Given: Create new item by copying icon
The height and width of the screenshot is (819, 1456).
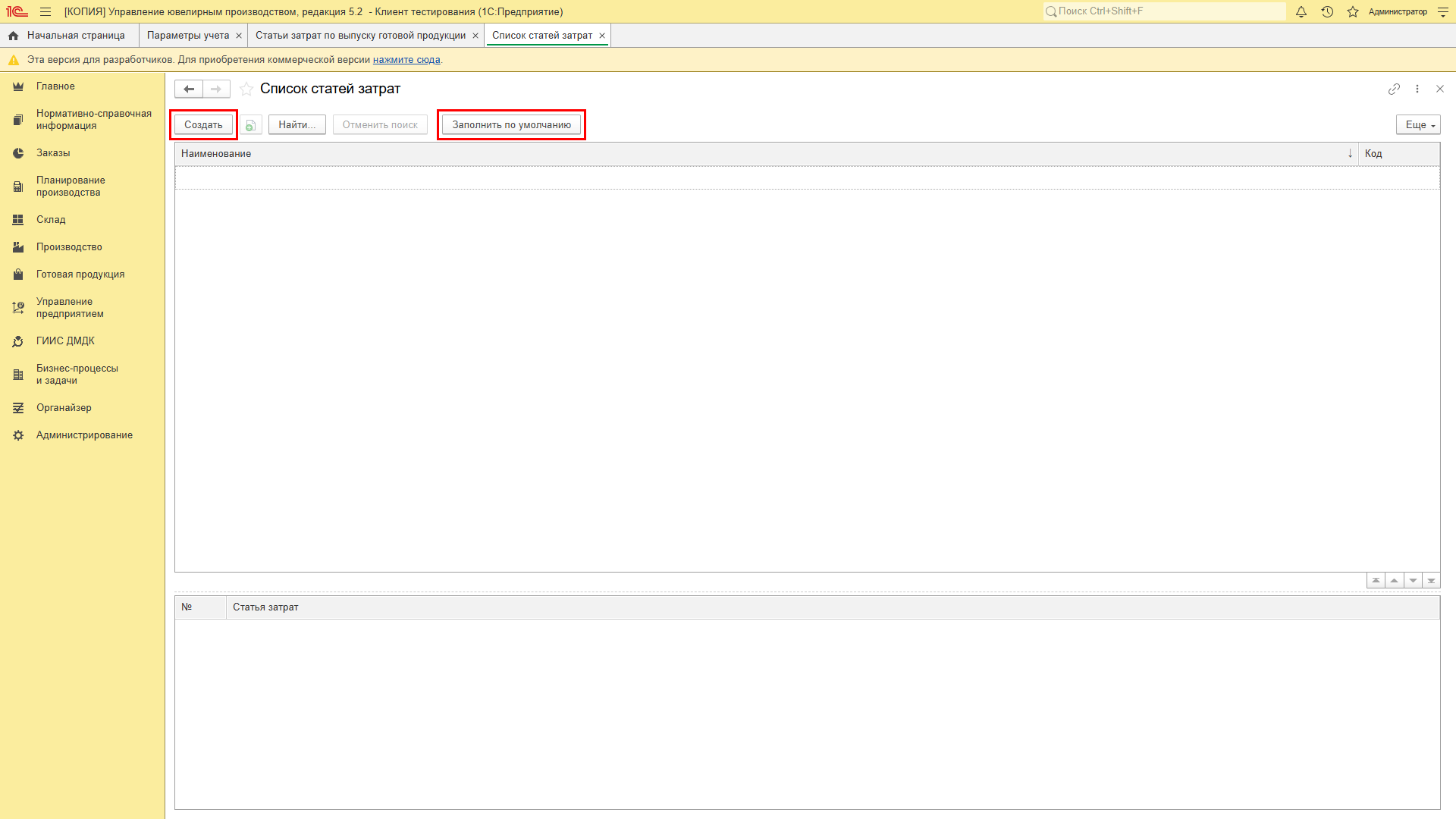Looking at the screenshot, I should tap(251, 125).
